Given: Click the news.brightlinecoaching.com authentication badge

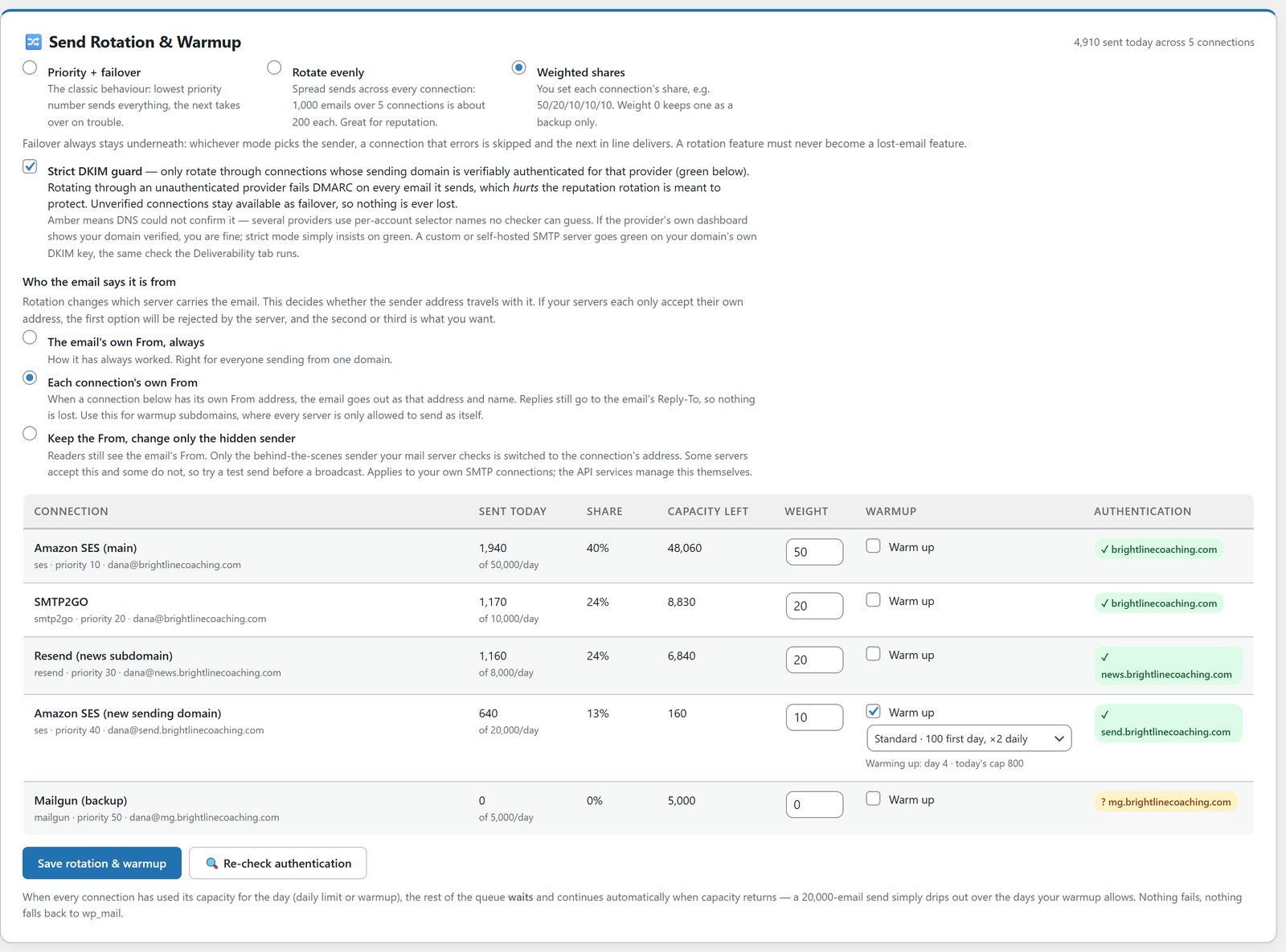Looking at the screenshot, I should click(1168, 666).
